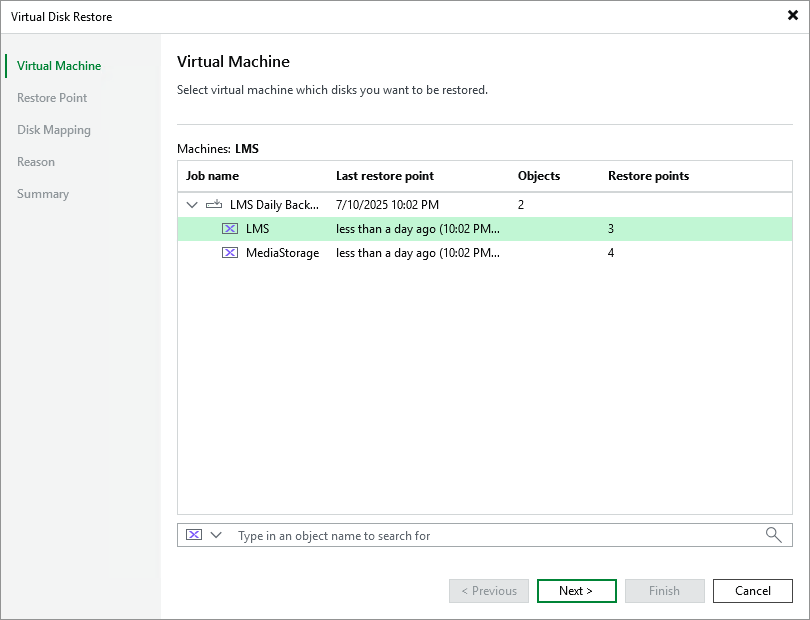This screenshot has height=620, width=810.
Task: Collapse the LMS Daily Backup job tree
Action: 191,204
